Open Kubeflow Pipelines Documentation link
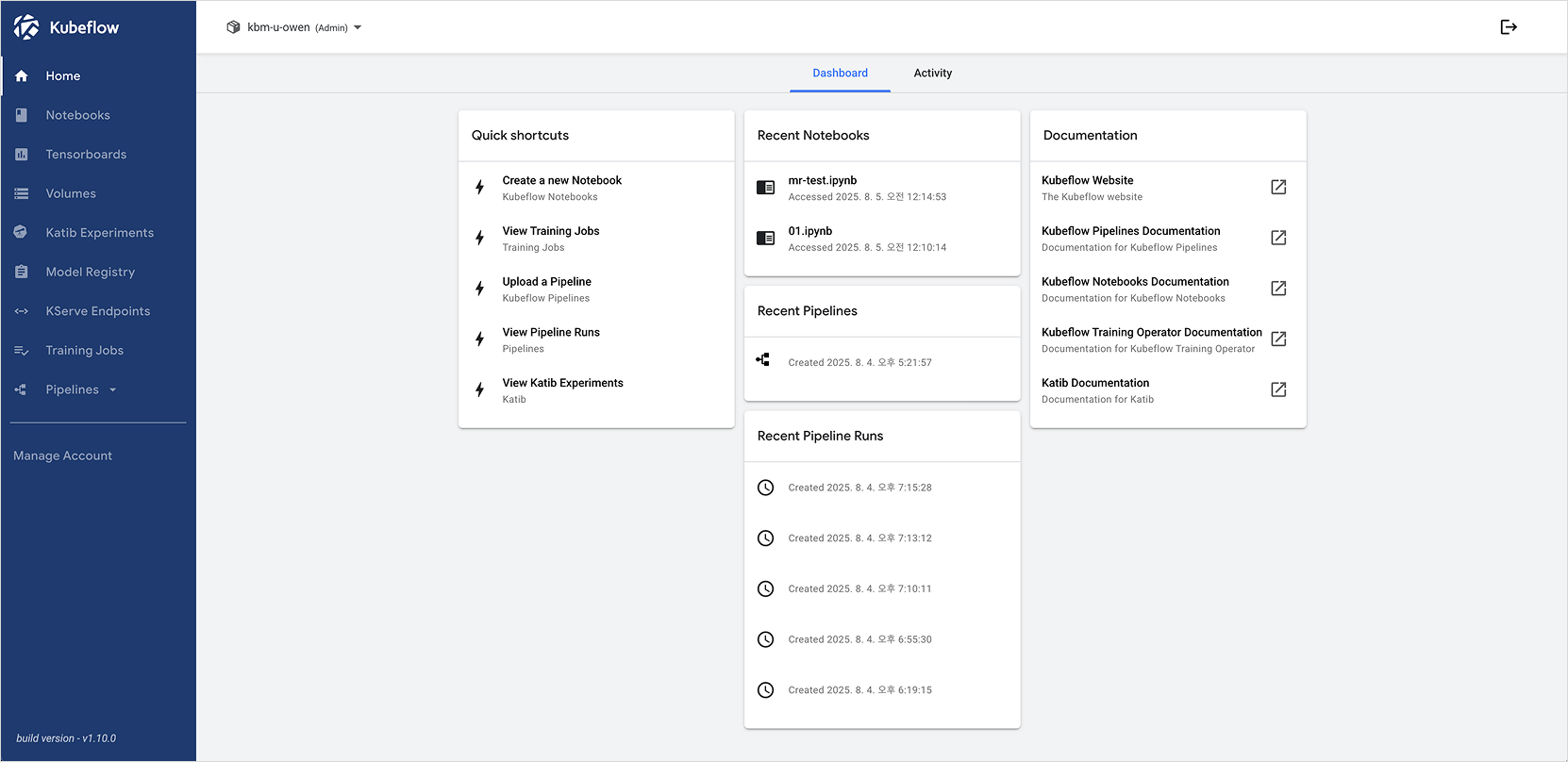Screen dimensions: 1568x762 pos(1168,239)
